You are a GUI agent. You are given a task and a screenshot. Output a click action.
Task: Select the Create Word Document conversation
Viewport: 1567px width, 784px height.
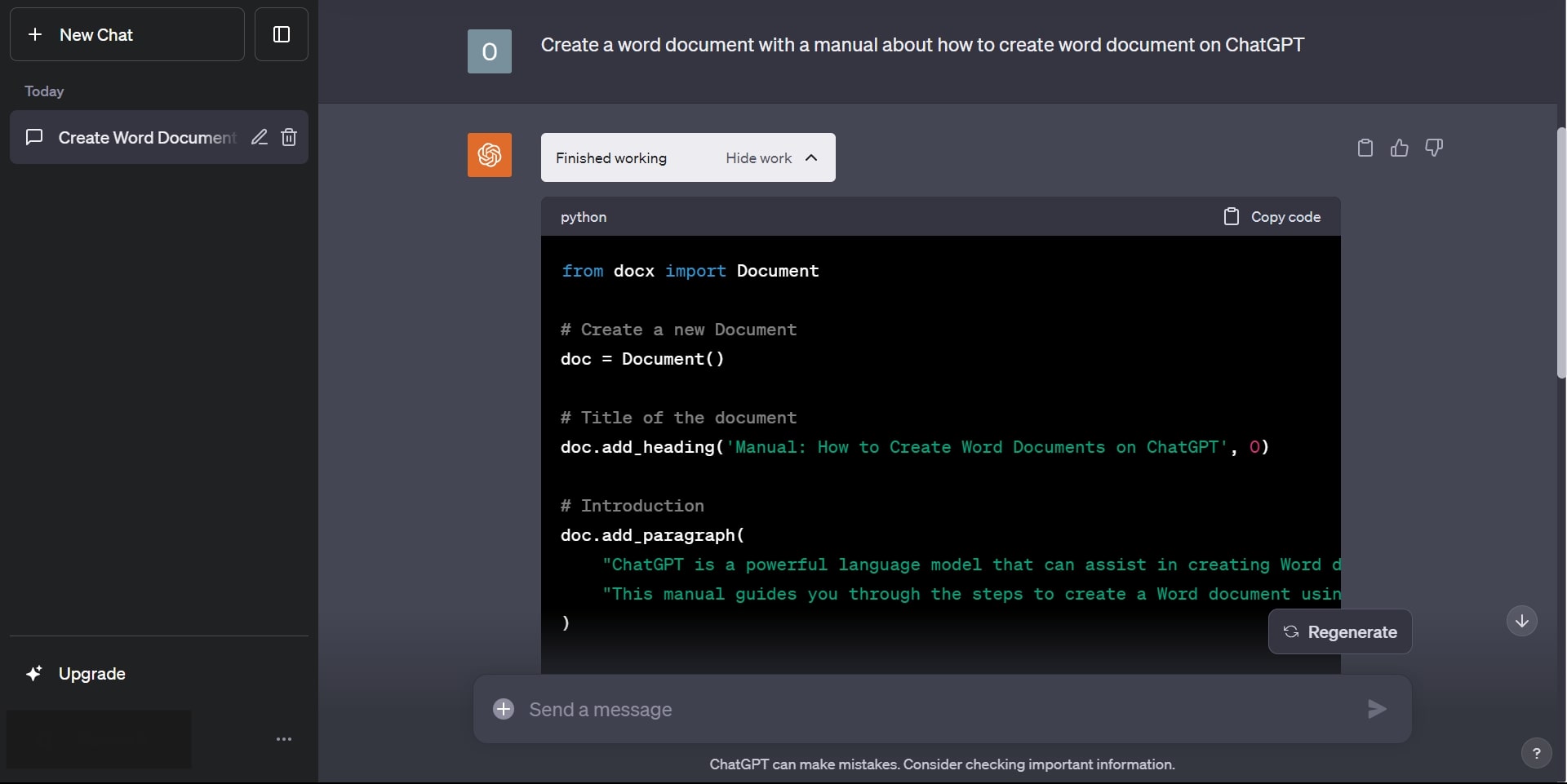pos(131,137)
